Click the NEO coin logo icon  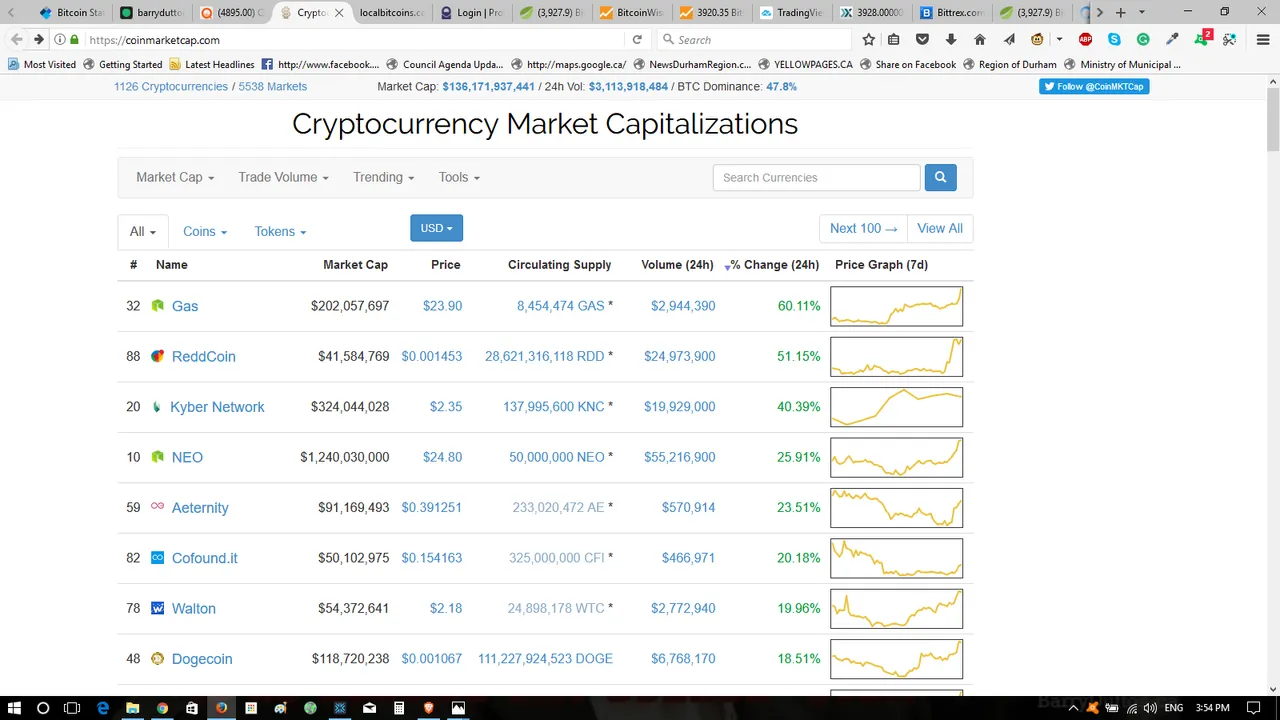157,457
